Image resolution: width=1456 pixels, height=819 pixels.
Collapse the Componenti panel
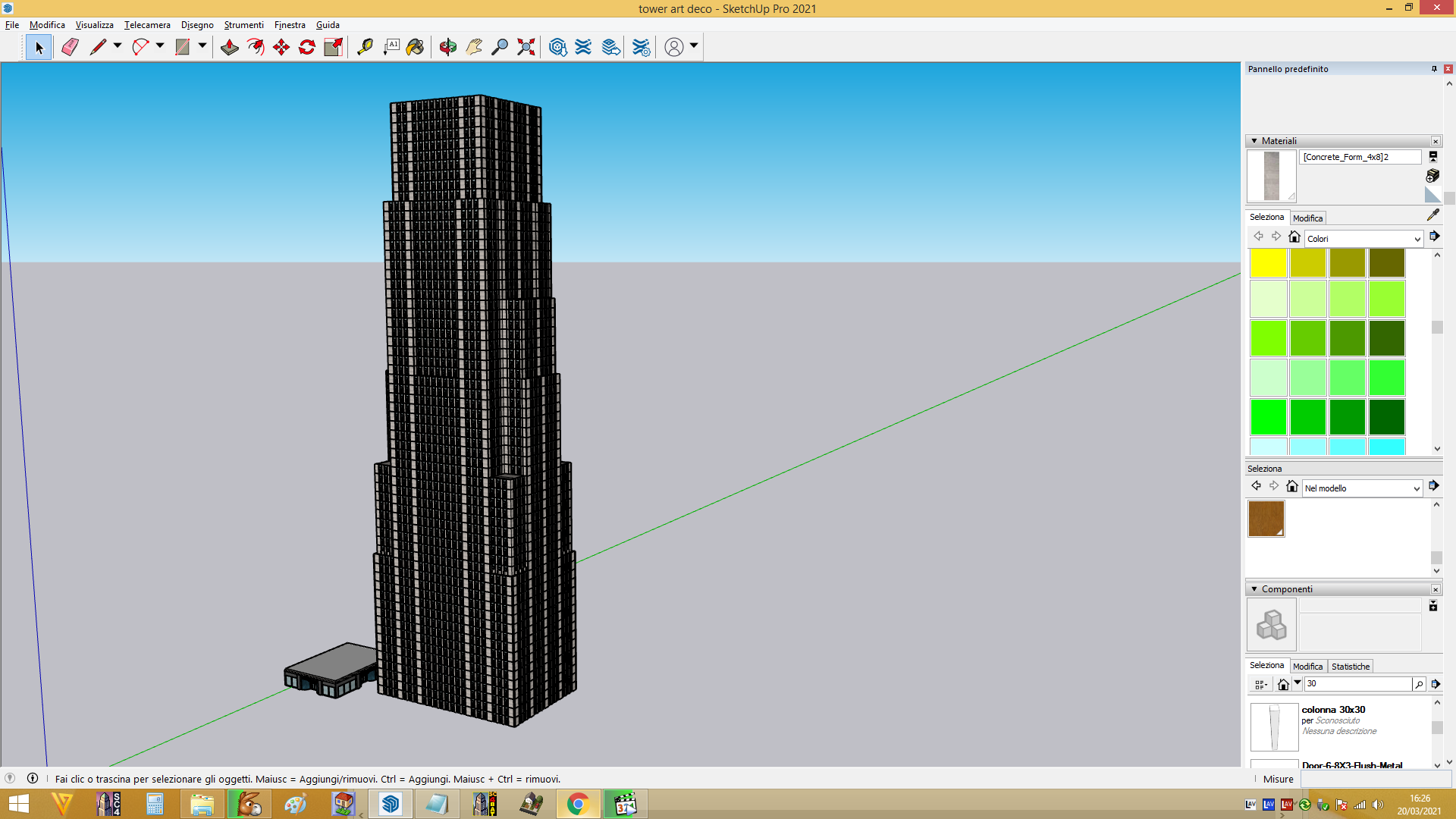[1254, 589]
